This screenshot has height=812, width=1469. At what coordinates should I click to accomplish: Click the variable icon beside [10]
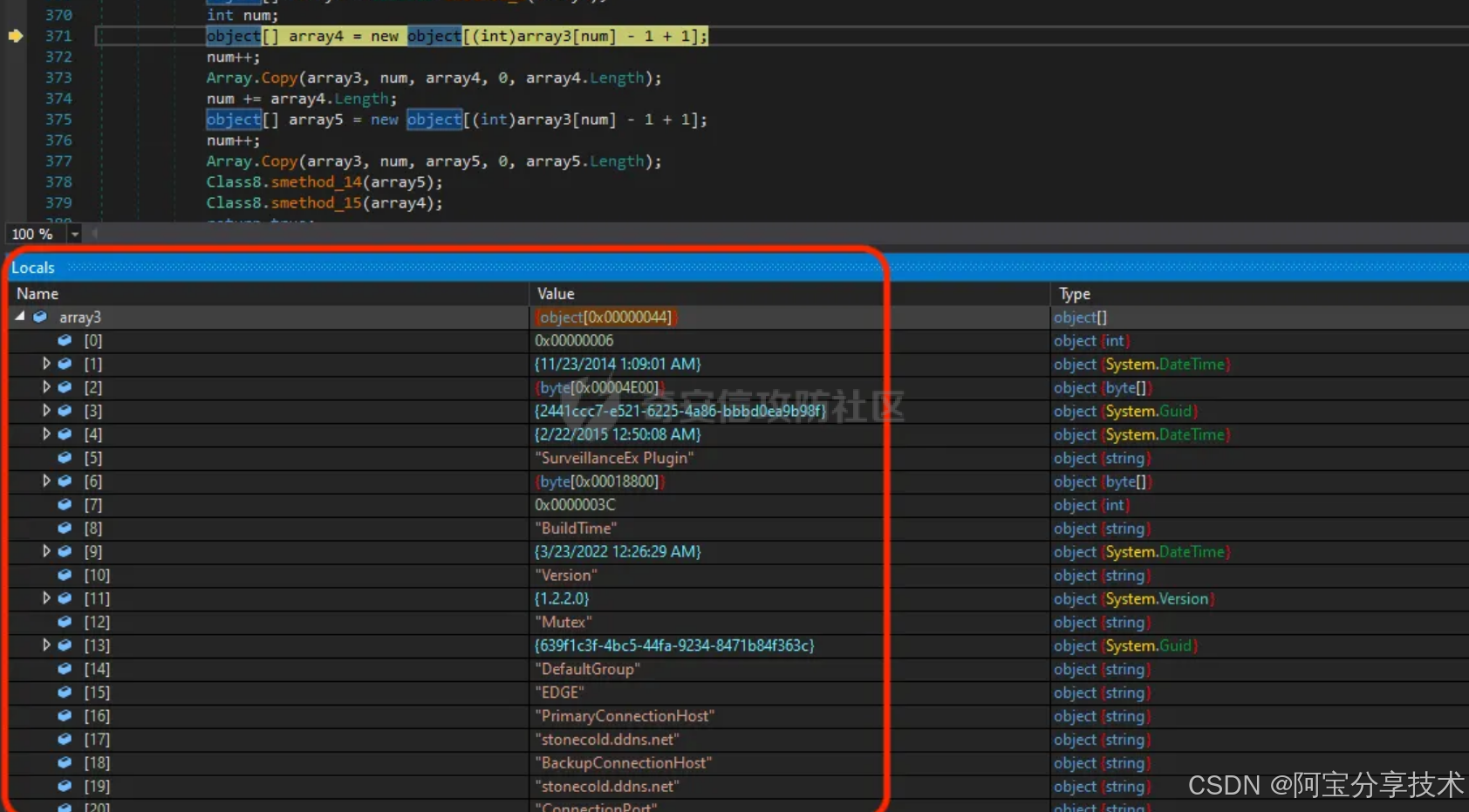65,575
